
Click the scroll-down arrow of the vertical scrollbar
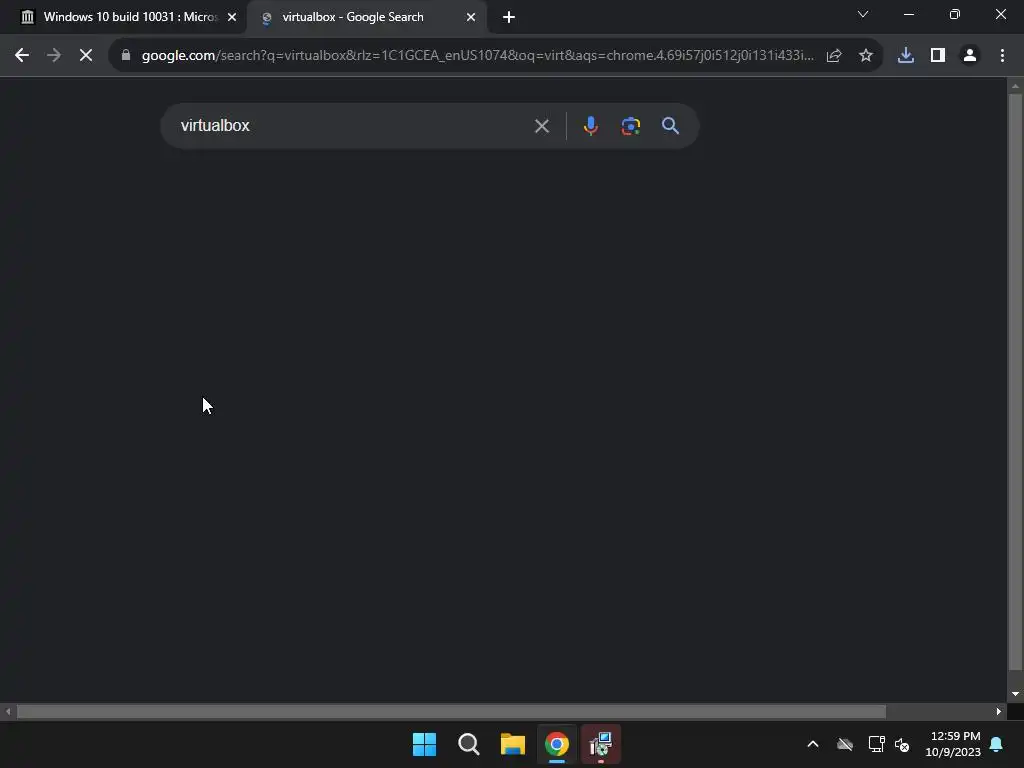1015,694
